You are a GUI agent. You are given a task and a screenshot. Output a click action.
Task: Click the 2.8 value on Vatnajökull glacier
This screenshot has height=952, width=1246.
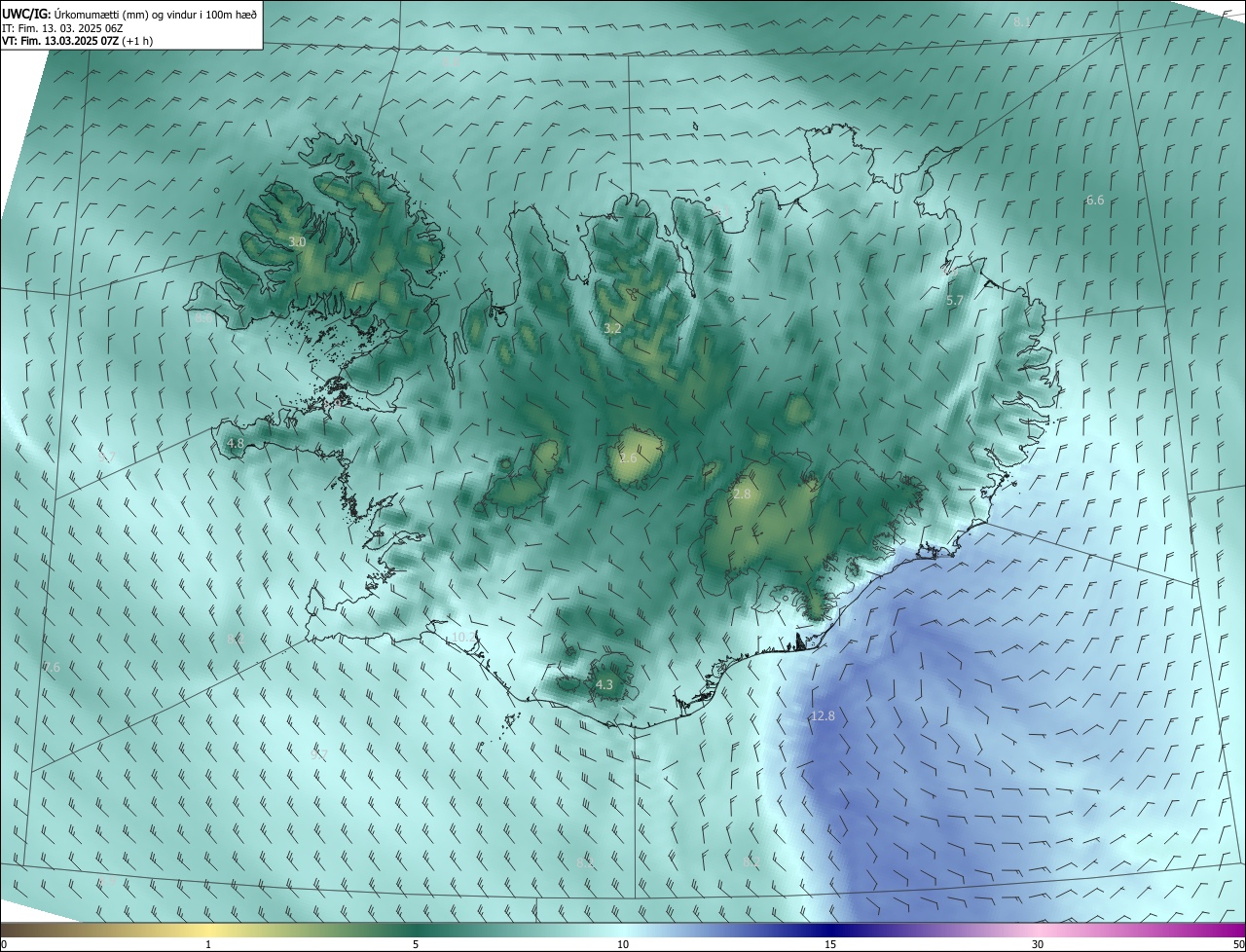(742, 494)
